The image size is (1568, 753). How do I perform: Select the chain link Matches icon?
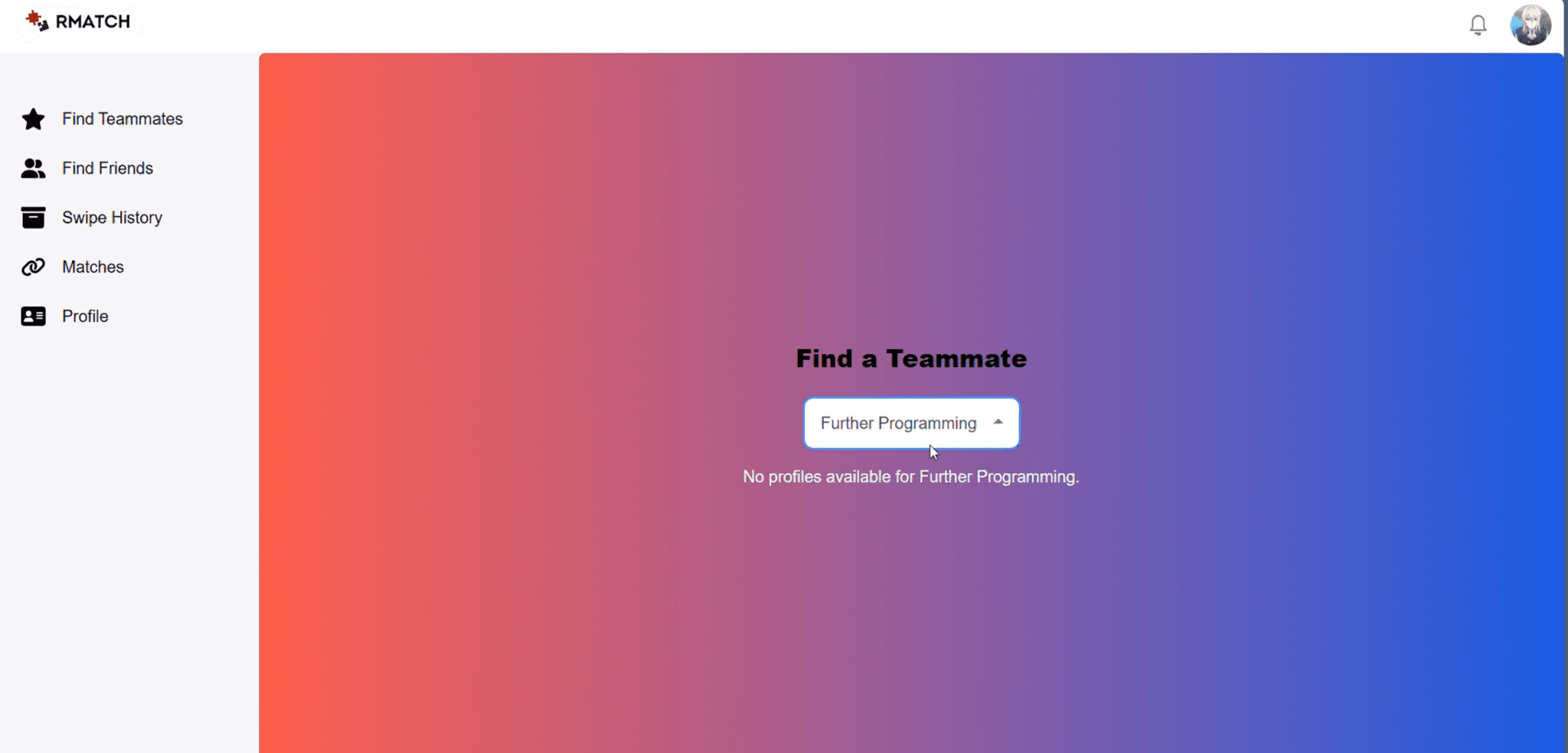[x=32, y=267]
